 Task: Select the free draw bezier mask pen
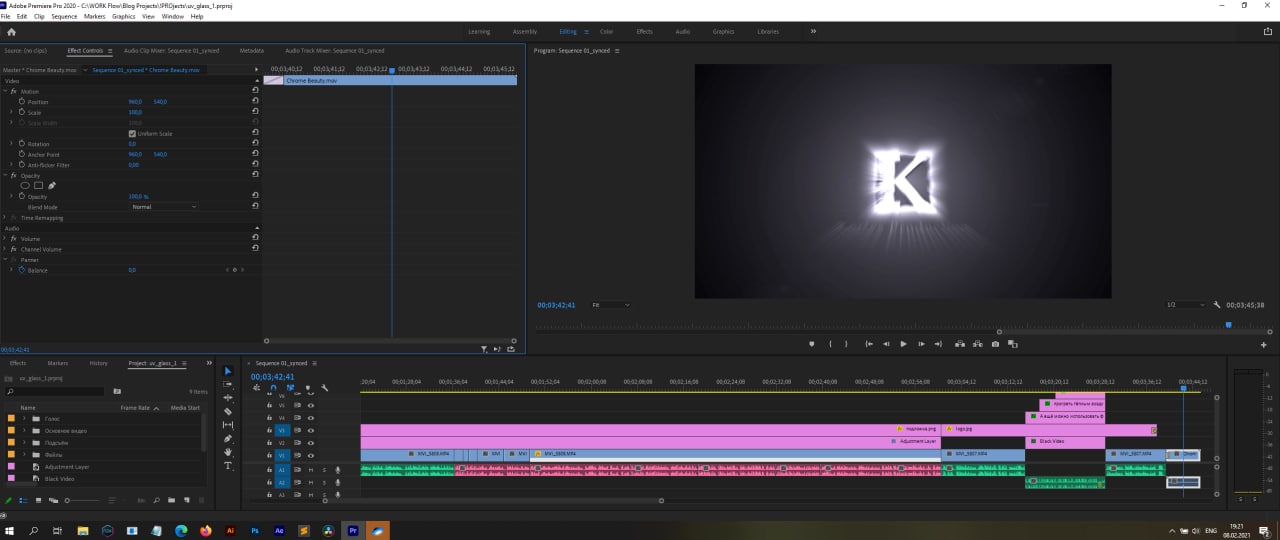click(52, 186)
